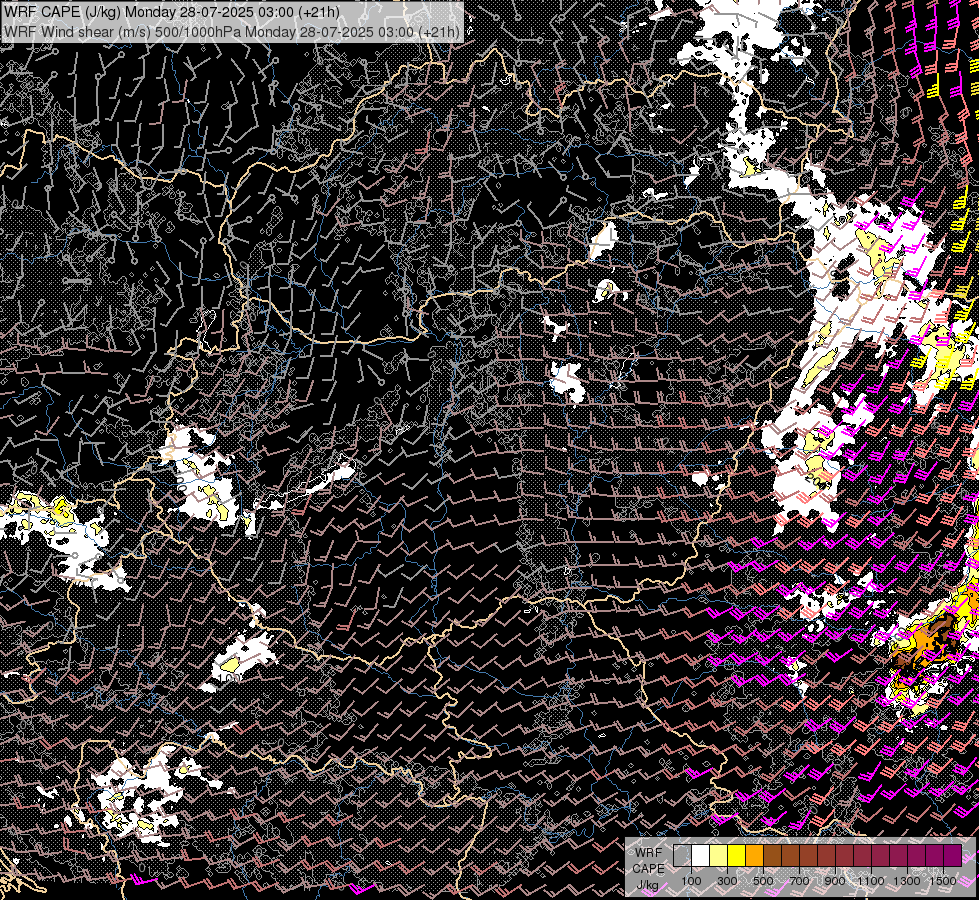This screenshot has height=900, width=979.
Task: Click the 100 contour label on the map
Action: (230, 678)
